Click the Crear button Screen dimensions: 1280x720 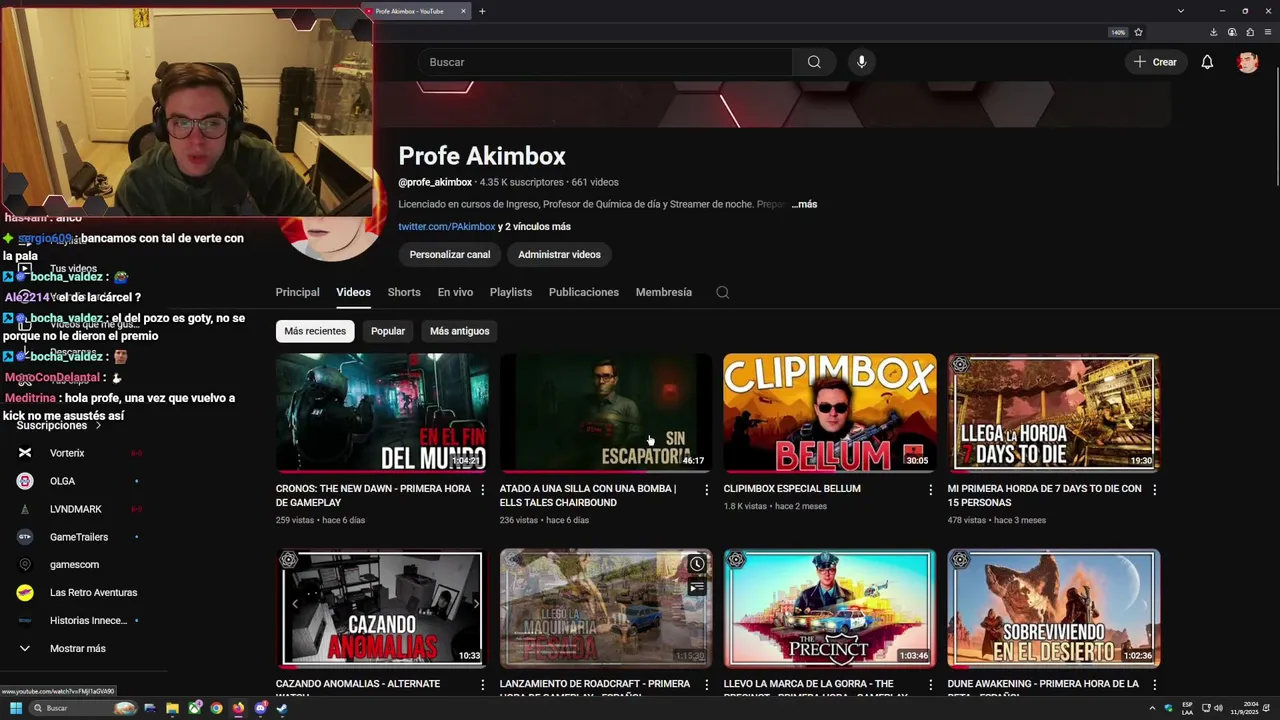[1155, 62]
